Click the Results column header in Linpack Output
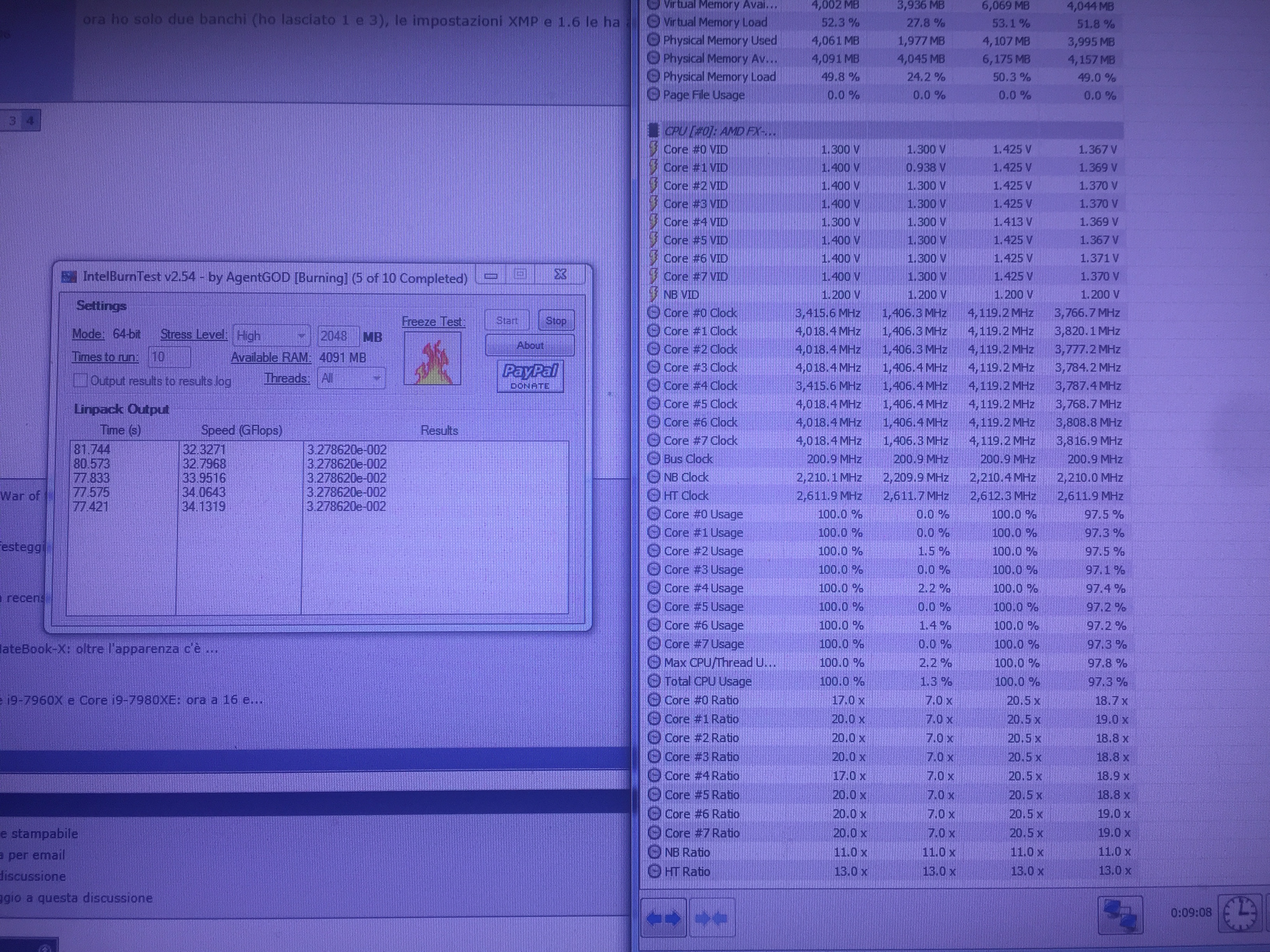 pyautogui.click(x=439, y=430)
